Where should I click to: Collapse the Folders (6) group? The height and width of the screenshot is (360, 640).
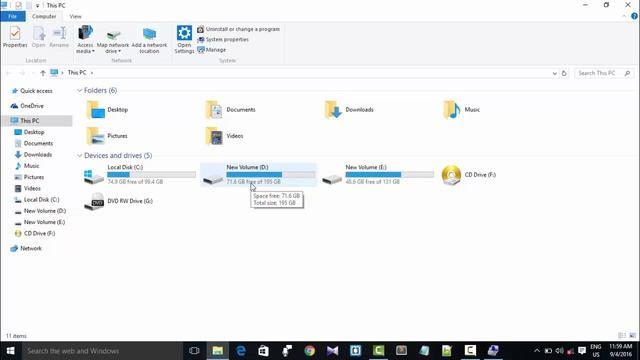80,90
